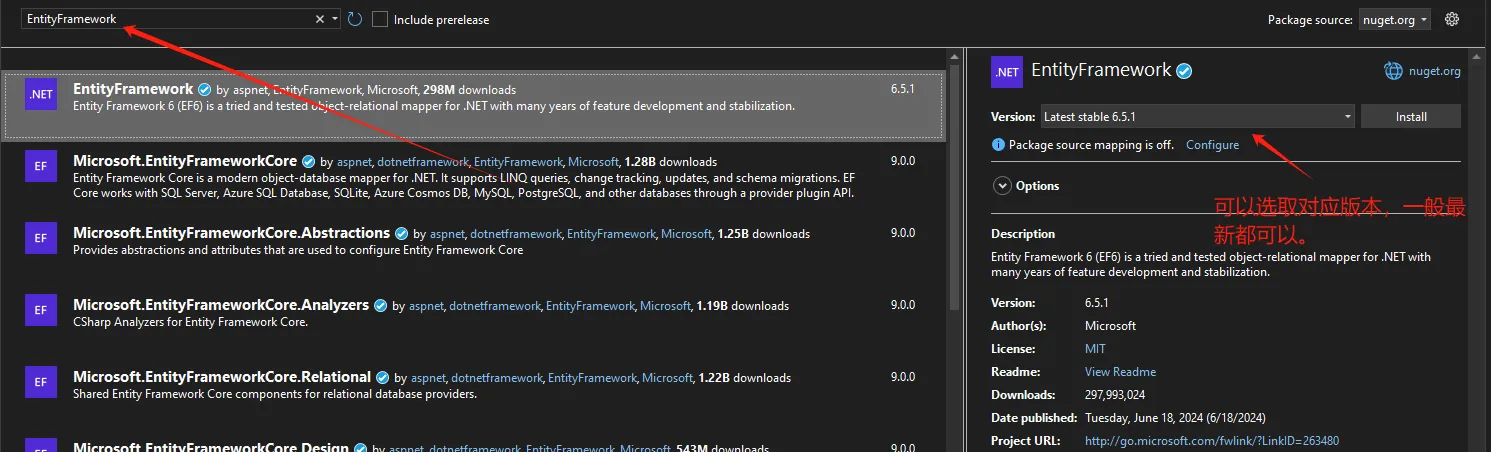Open EntityFramework owner link in Analyzers row
Image resolution: width=1491 pixels, height=452 pixels.
(x=590, y=306)
